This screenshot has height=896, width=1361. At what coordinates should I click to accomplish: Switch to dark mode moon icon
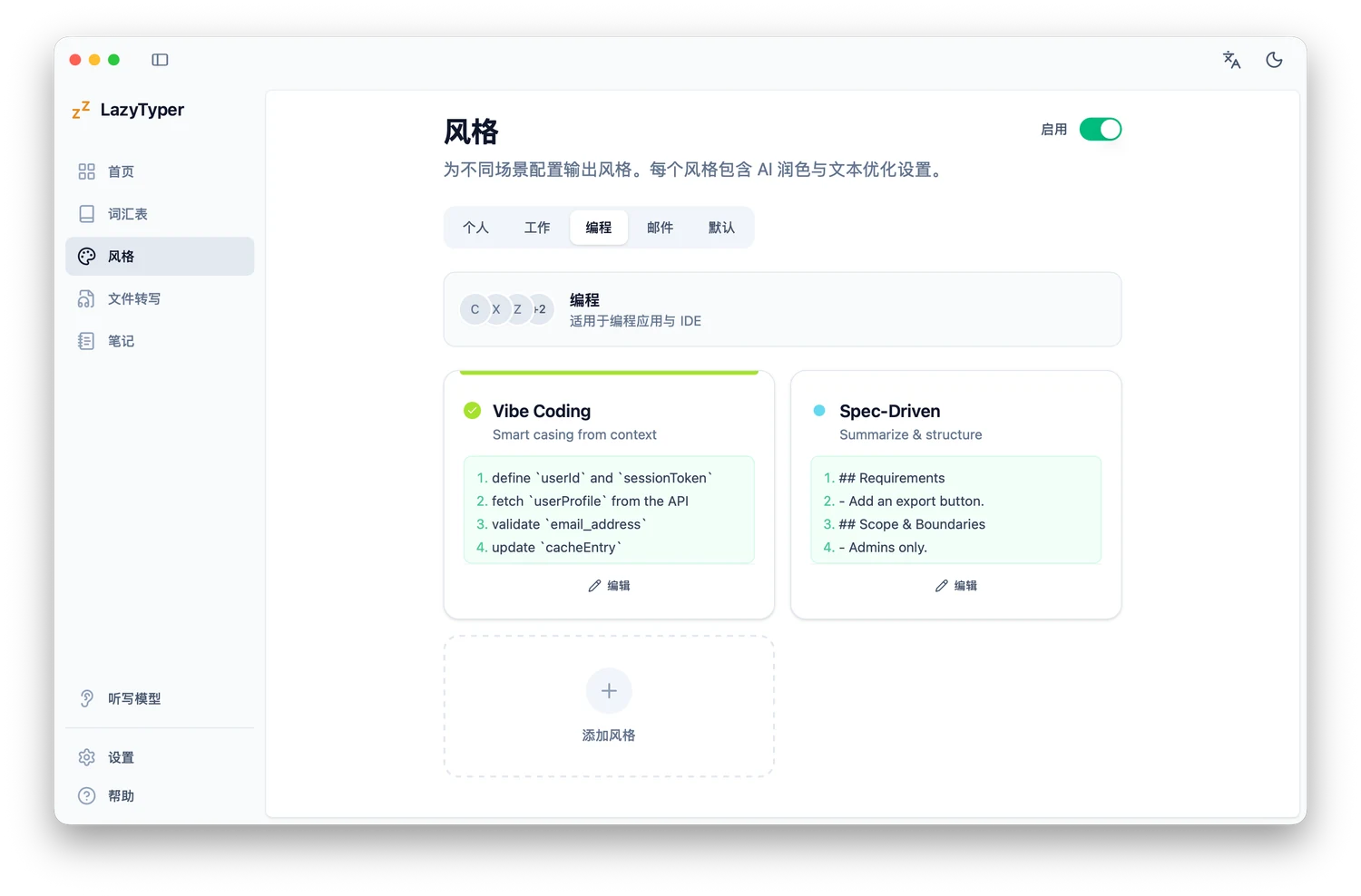1274,60
